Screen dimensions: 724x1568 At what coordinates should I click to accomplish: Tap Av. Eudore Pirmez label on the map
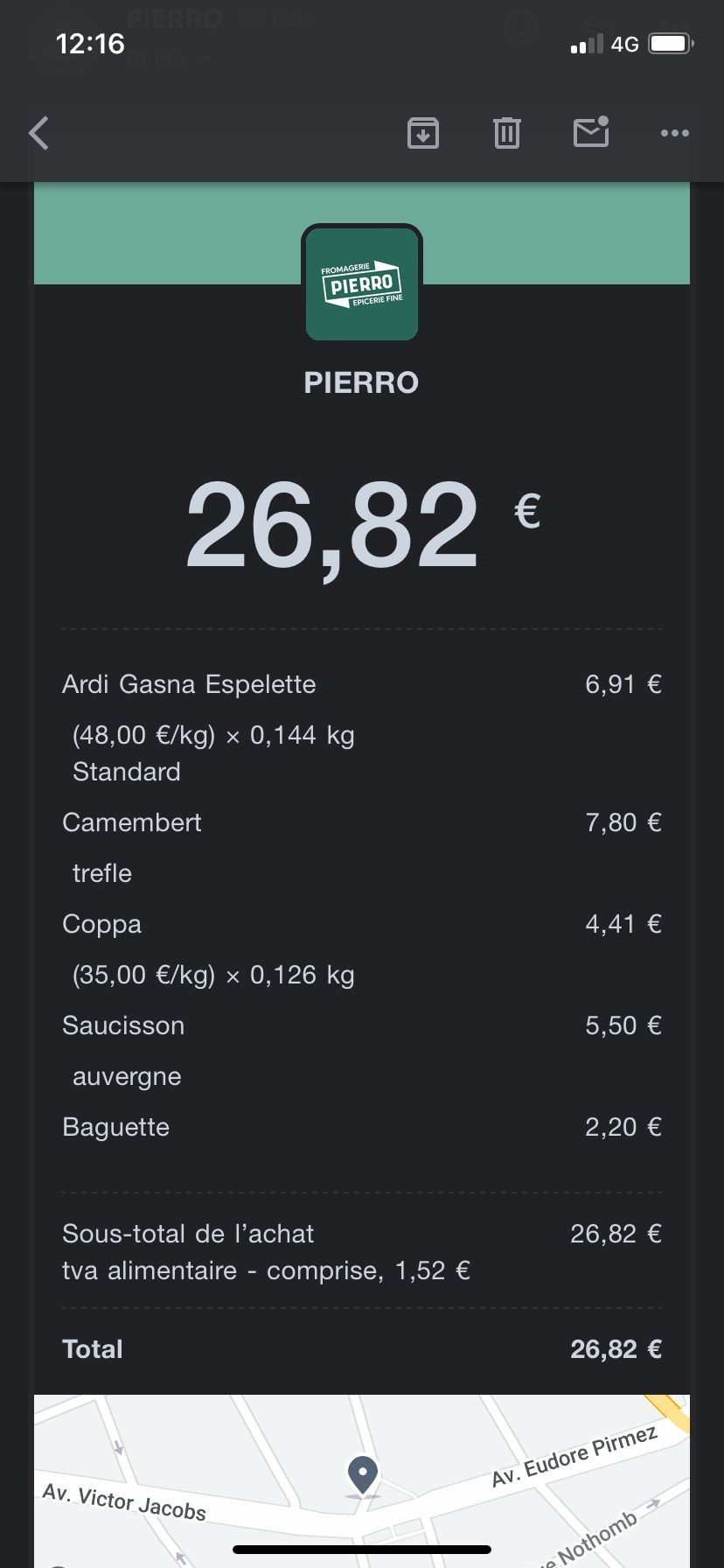(x=574, y=1457)
